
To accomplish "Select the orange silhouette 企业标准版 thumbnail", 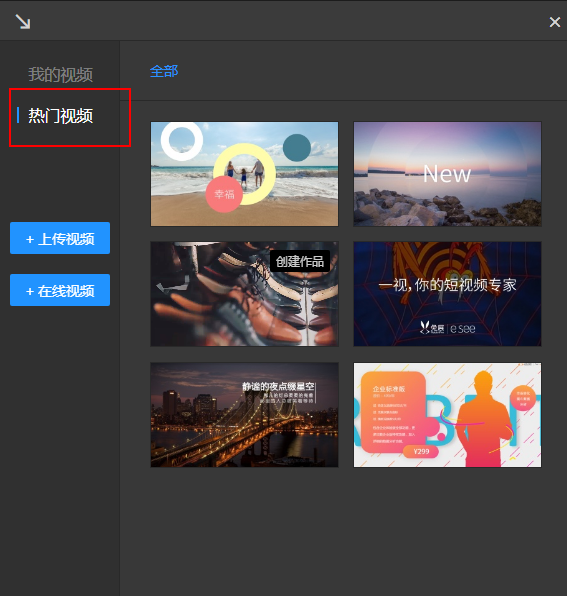I will (447, 415).
